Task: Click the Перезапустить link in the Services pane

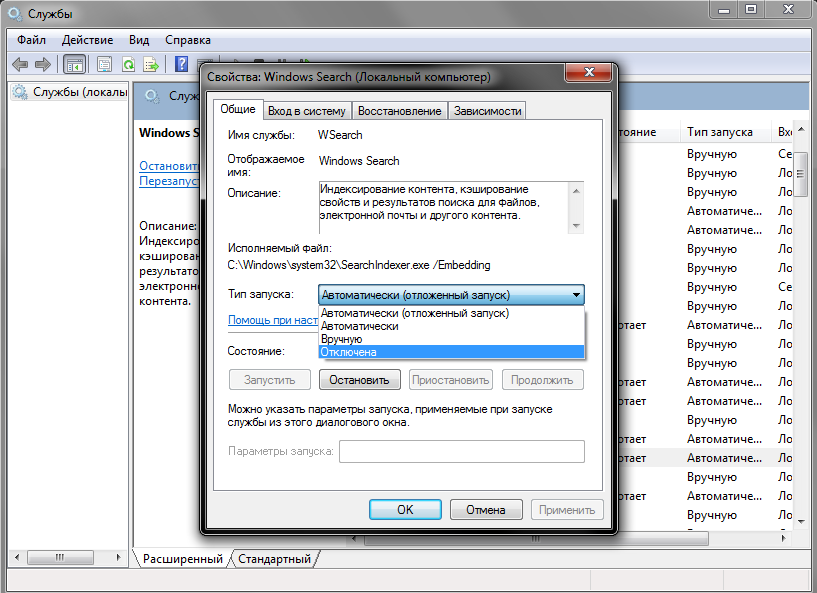Action: coord(169,181)
